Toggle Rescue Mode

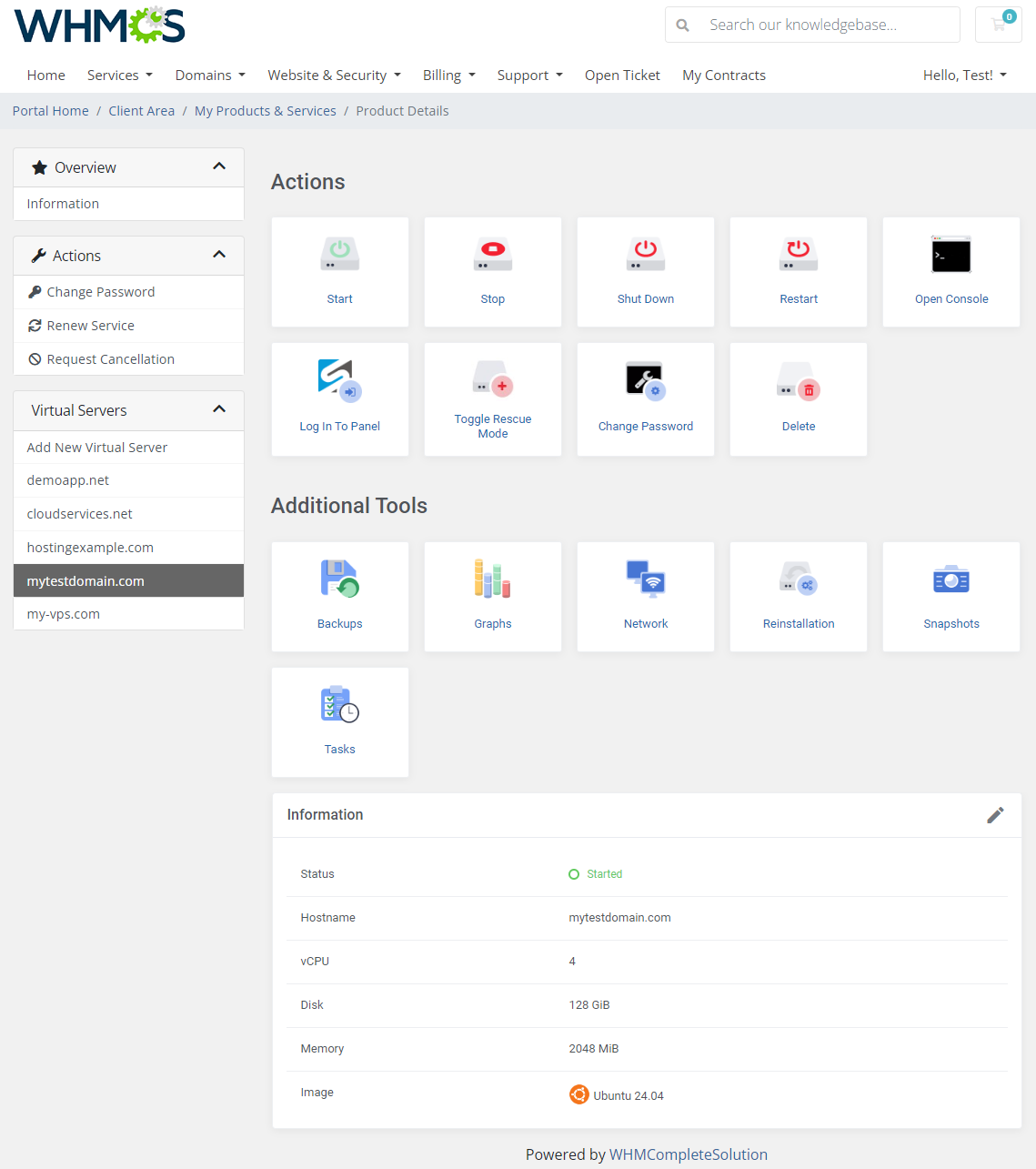point(492,398)
